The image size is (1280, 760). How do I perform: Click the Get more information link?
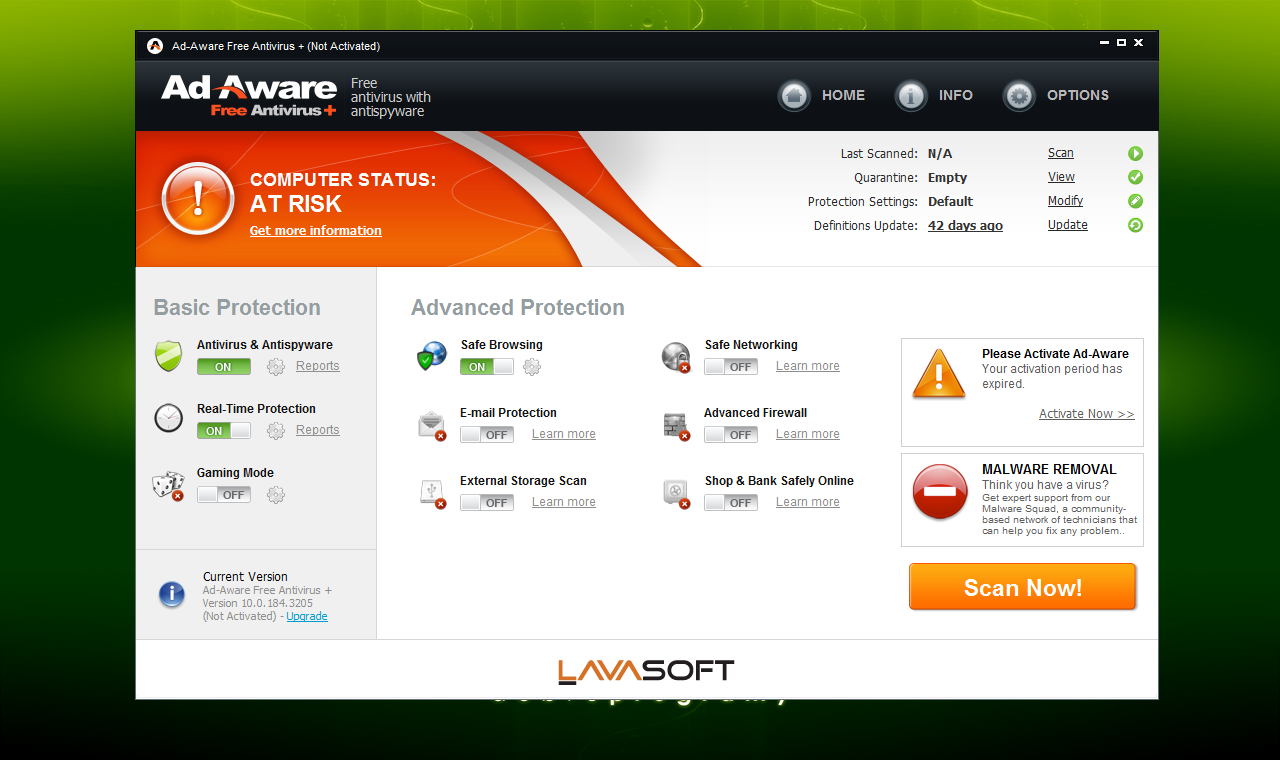(316, 231)
